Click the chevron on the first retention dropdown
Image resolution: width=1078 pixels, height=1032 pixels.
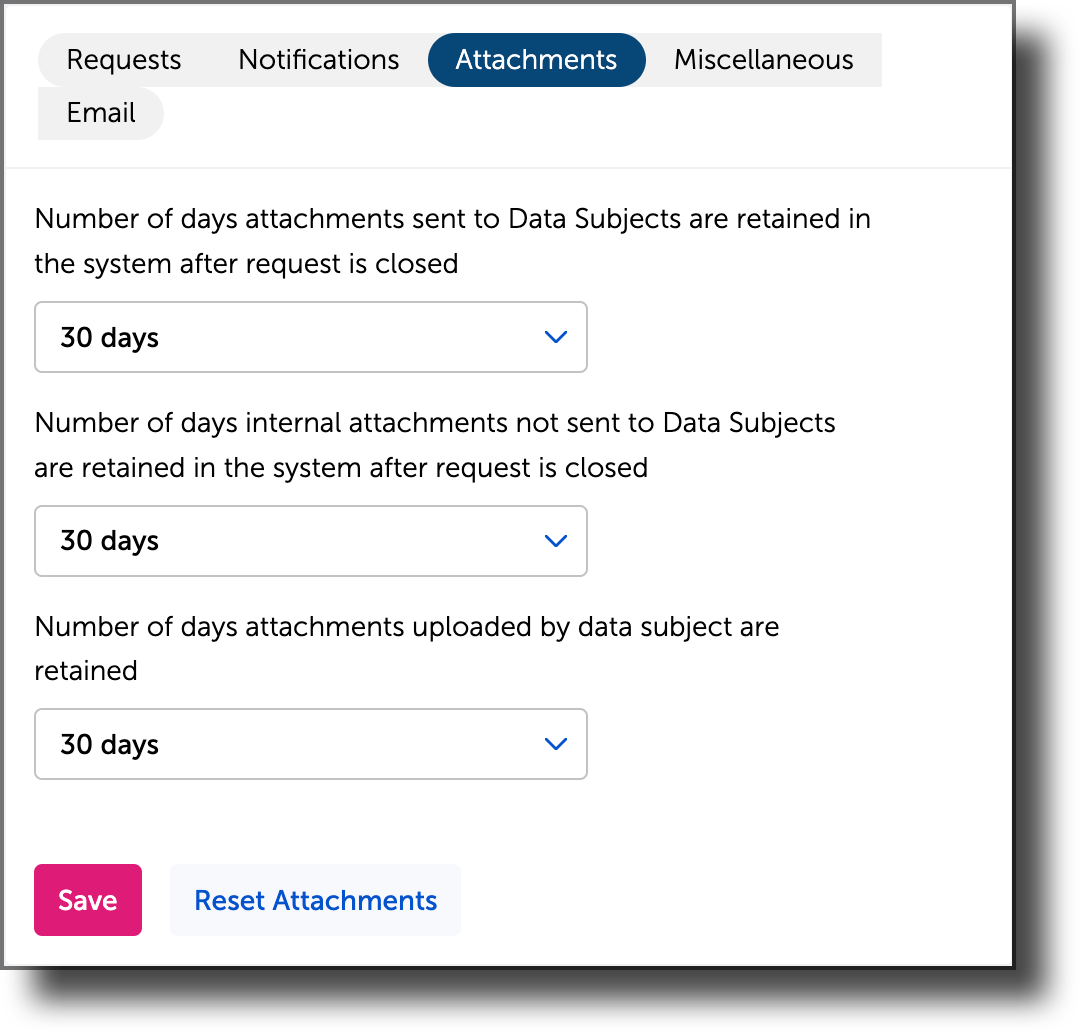pyautogui.click(x=556, y=337)
